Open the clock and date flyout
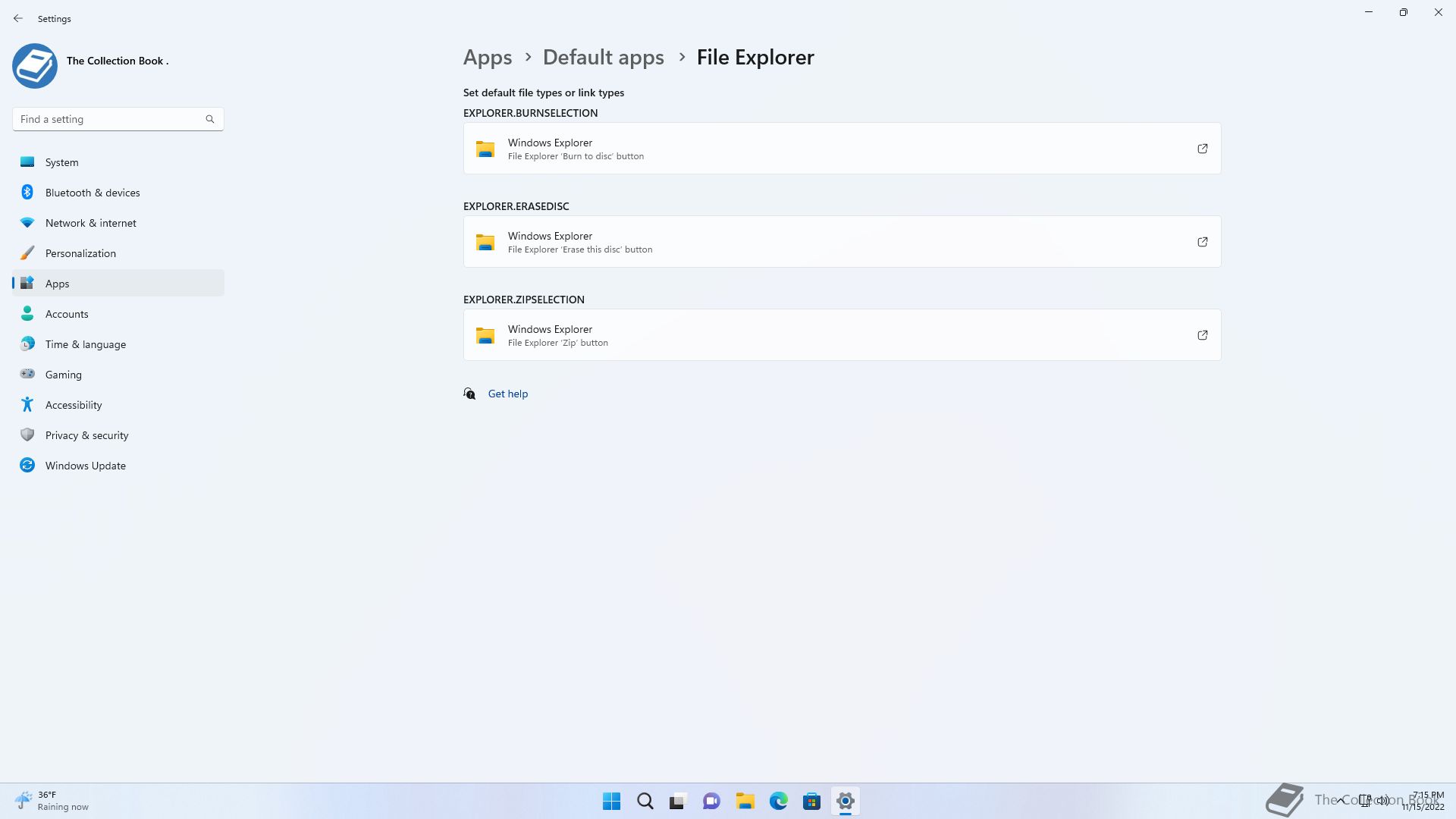 pyautogui.click(x=1423, y=801)
